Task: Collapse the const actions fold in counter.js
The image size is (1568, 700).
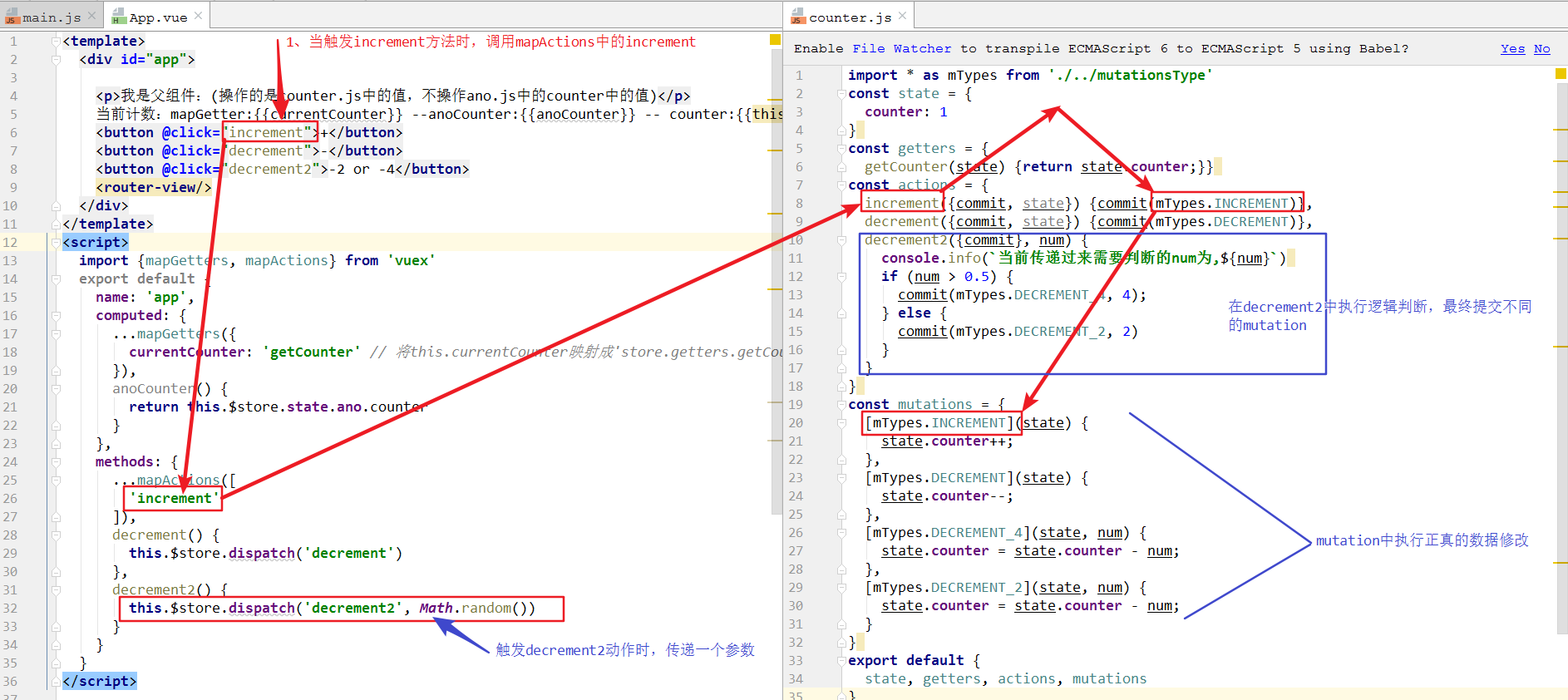Action: pos(841,185)
